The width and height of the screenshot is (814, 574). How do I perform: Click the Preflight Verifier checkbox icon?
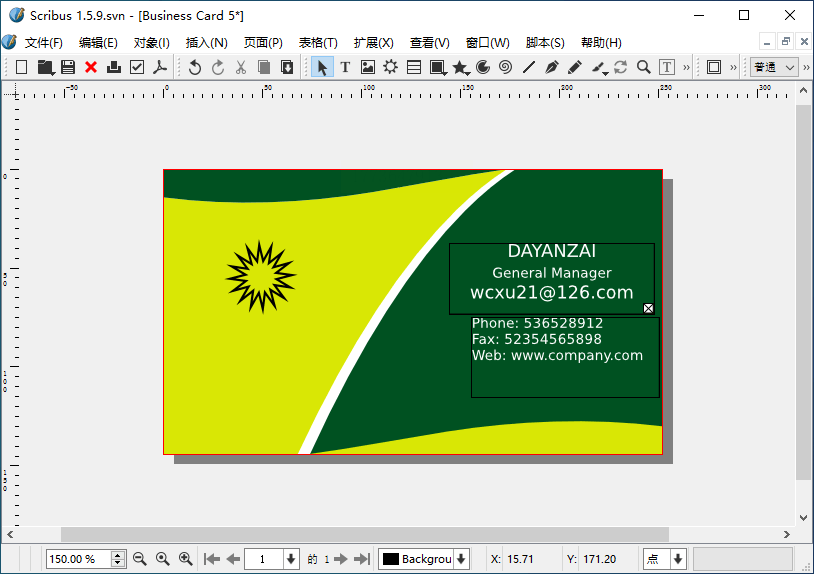(137, 67)
